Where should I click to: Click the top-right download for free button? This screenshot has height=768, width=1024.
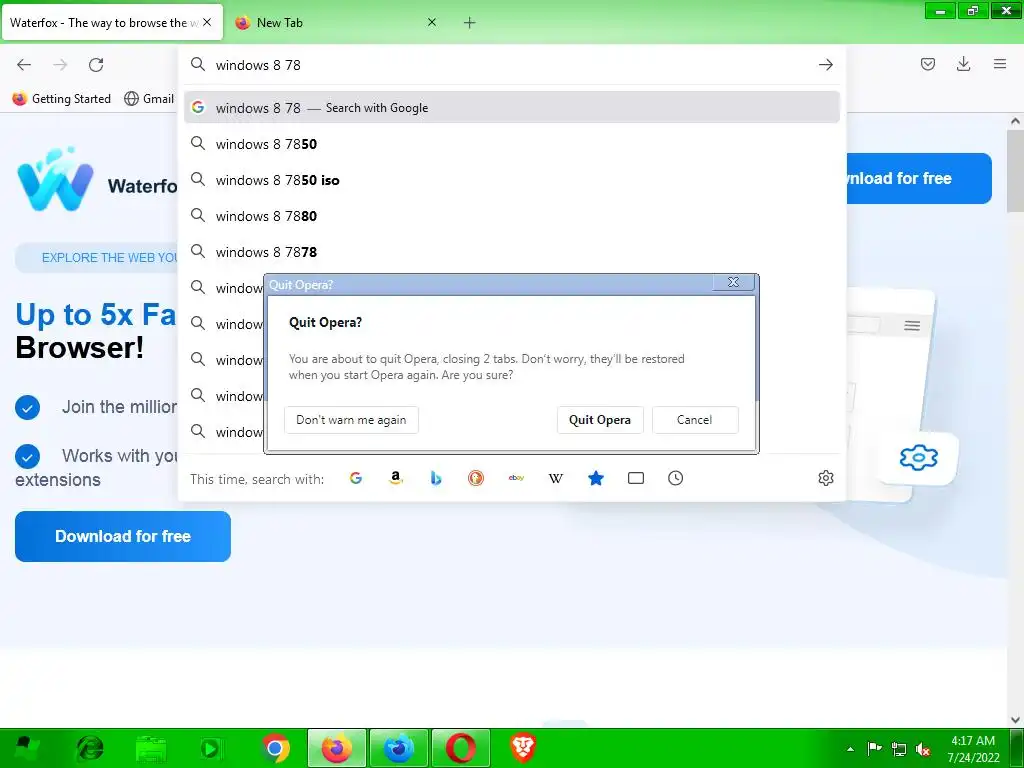tap(919, 178)
